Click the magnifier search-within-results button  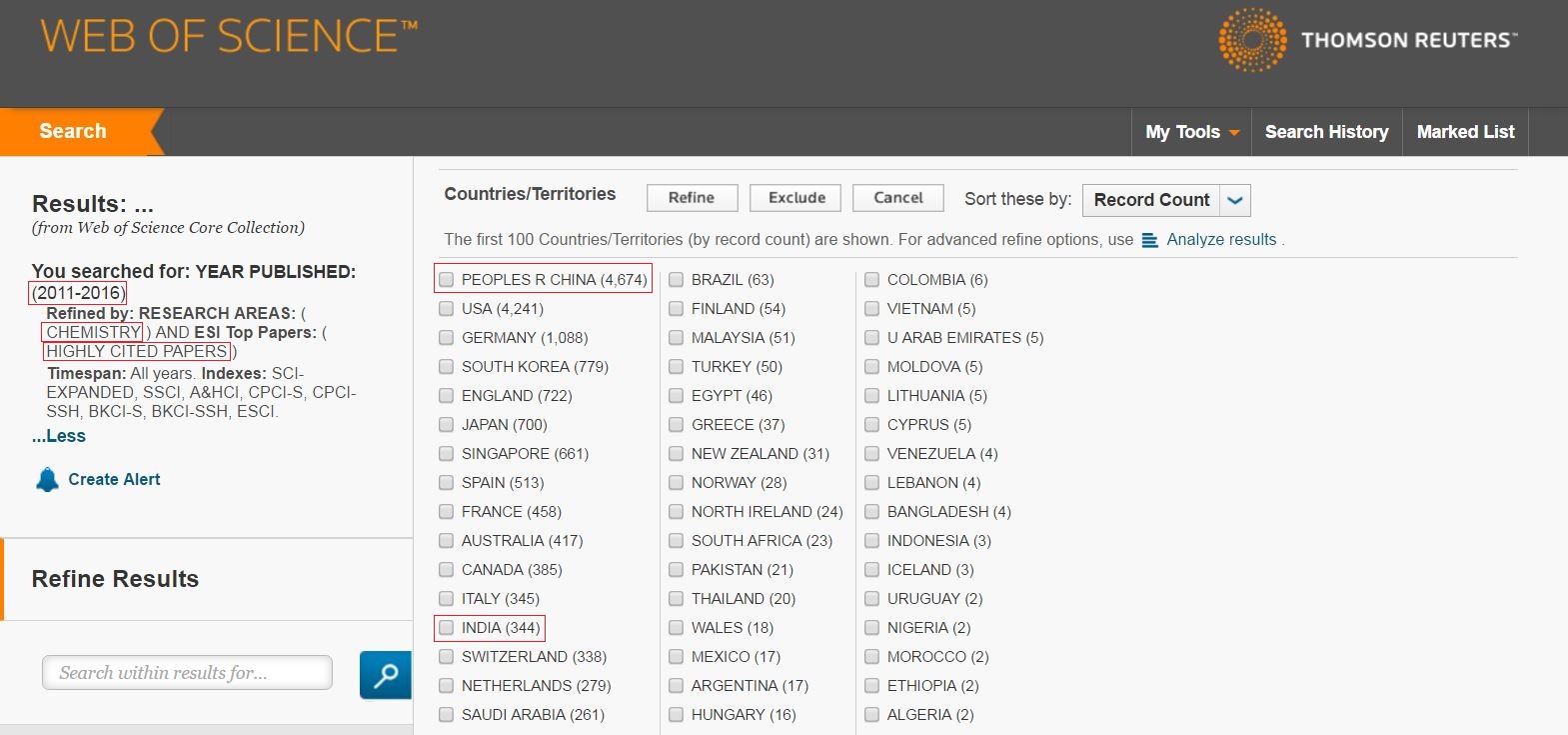pos(386,675)
